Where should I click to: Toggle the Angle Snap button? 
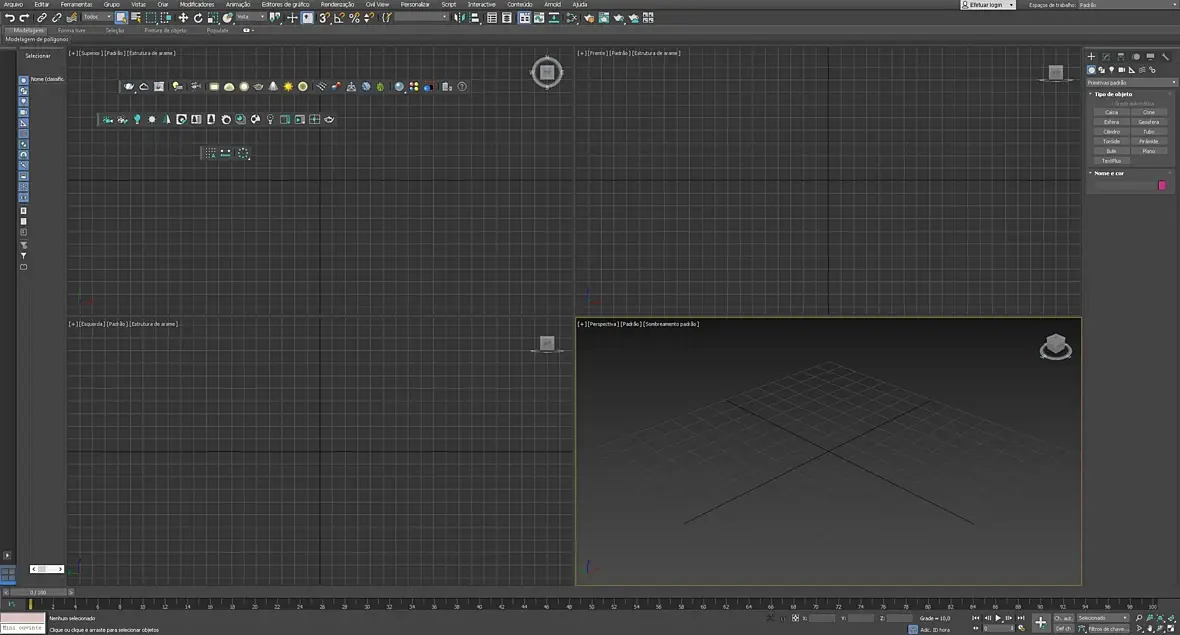tap(339, 18)
